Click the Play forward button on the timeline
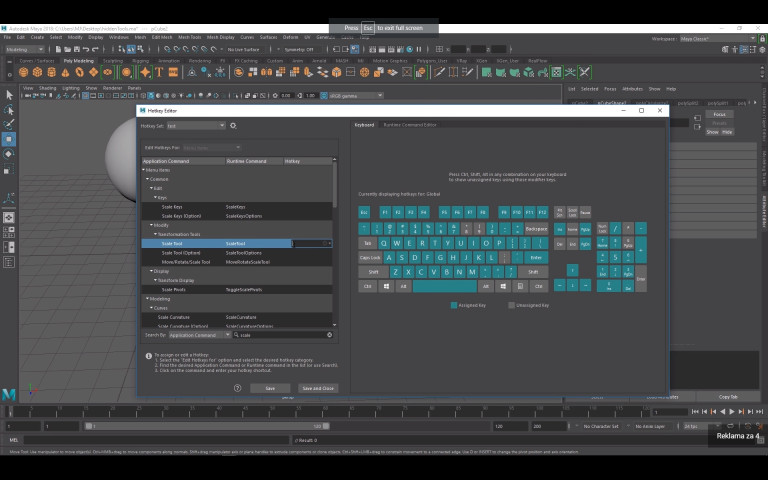This screenshot has width=768, height=480. point(732,412)
